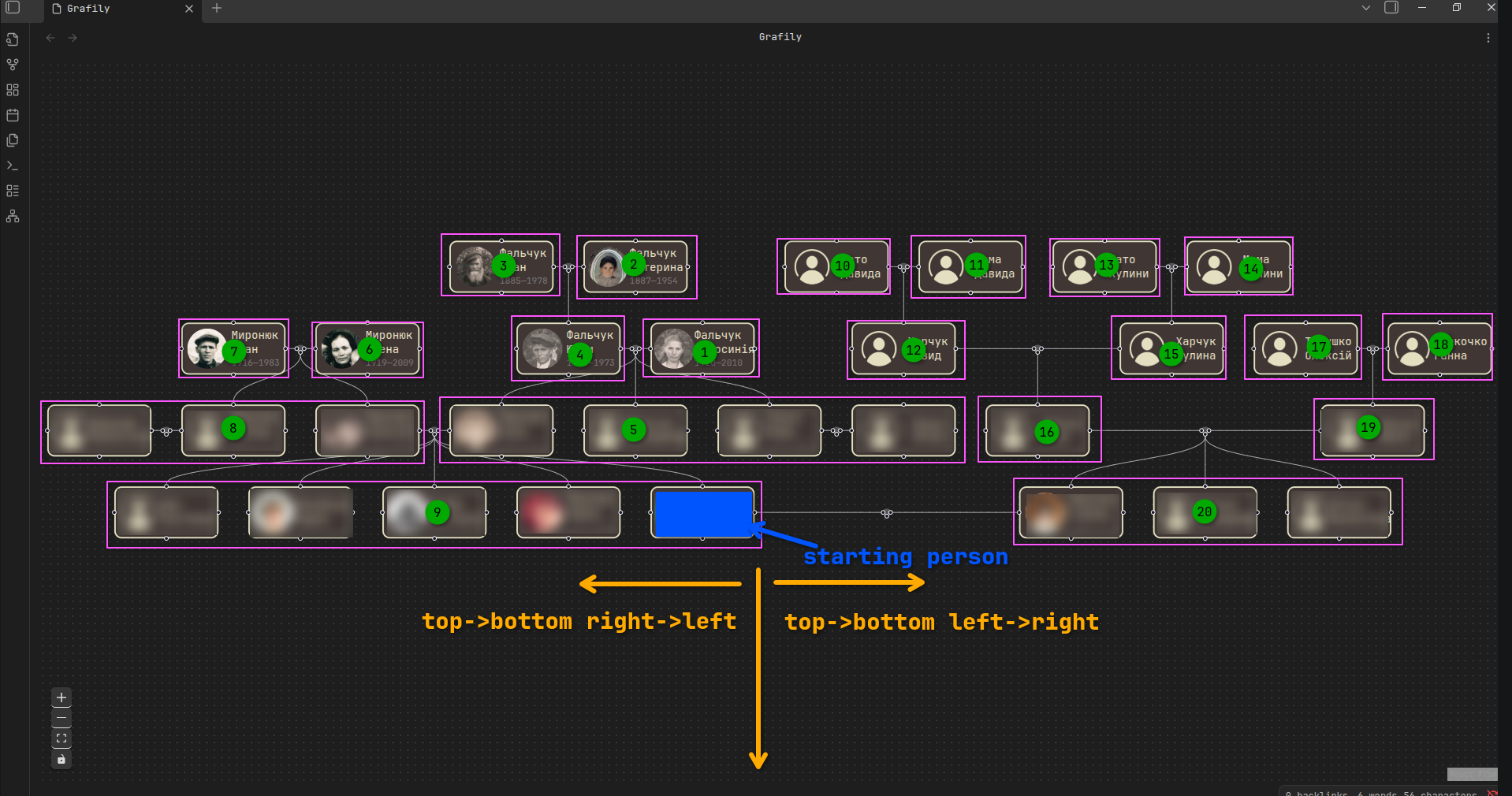Open the three-dot more options menu
This screenshot has height=796, width=1512.
pyautogui.click(x=1488, y=38)
